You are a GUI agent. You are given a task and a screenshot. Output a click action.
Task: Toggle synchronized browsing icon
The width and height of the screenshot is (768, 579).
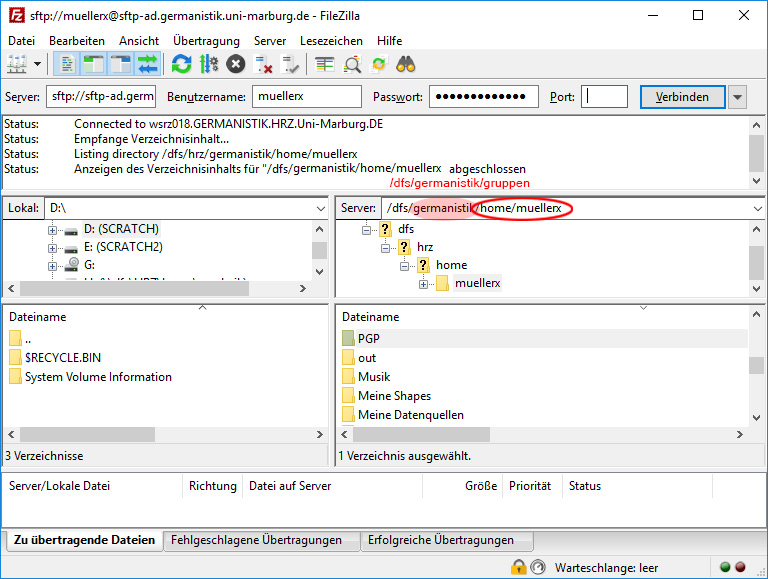(379, 64)
